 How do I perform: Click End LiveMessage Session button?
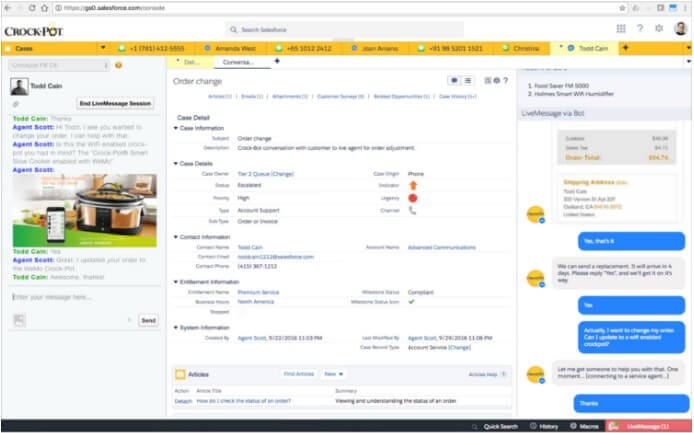coord(115,103)
